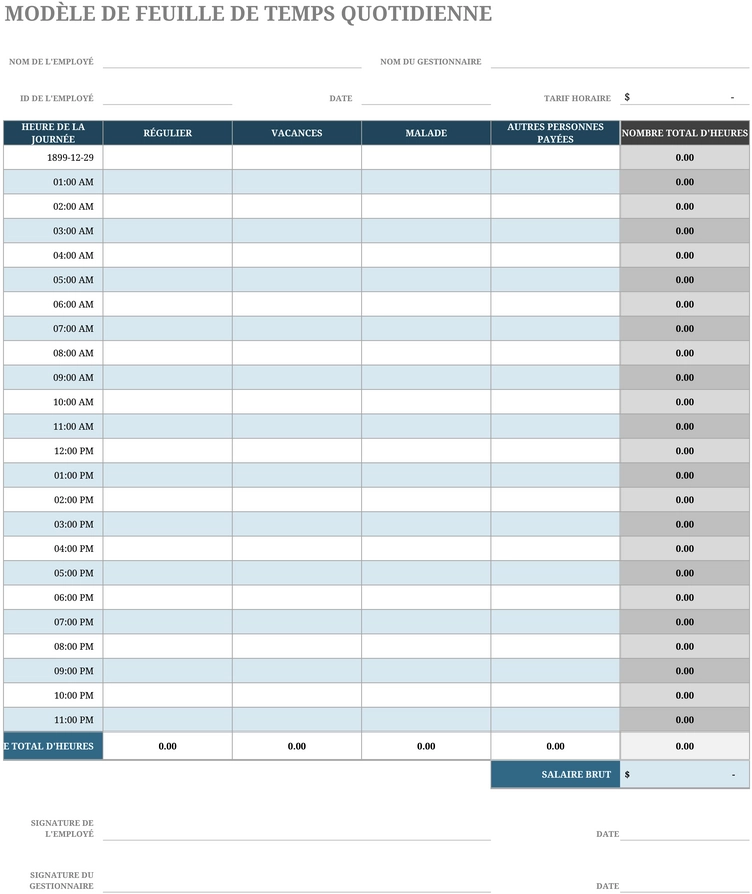
Task: Select the MALADE column header
Action: pyautogui.click(x=426, y=133)
